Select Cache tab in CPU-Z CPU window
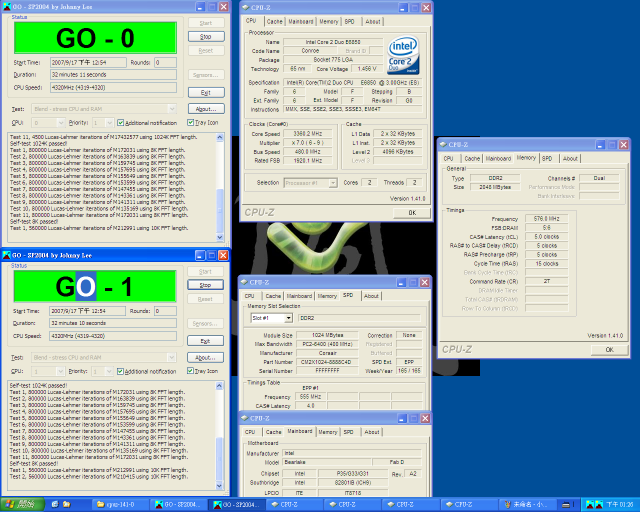The image size is (640, 512). point(274,21)
